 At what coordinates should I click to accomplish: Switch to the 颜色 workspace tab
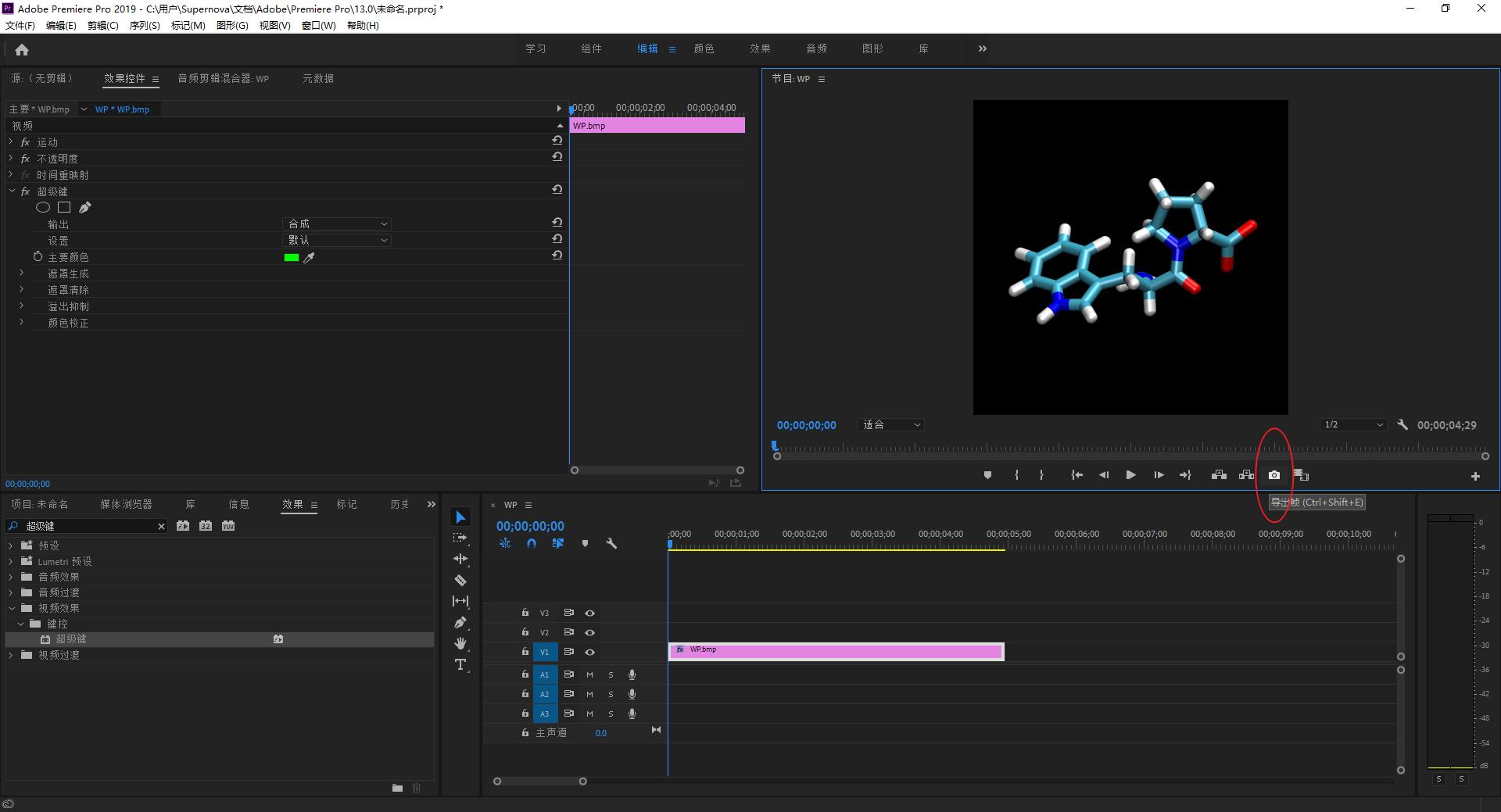click(x=704, y=49)
